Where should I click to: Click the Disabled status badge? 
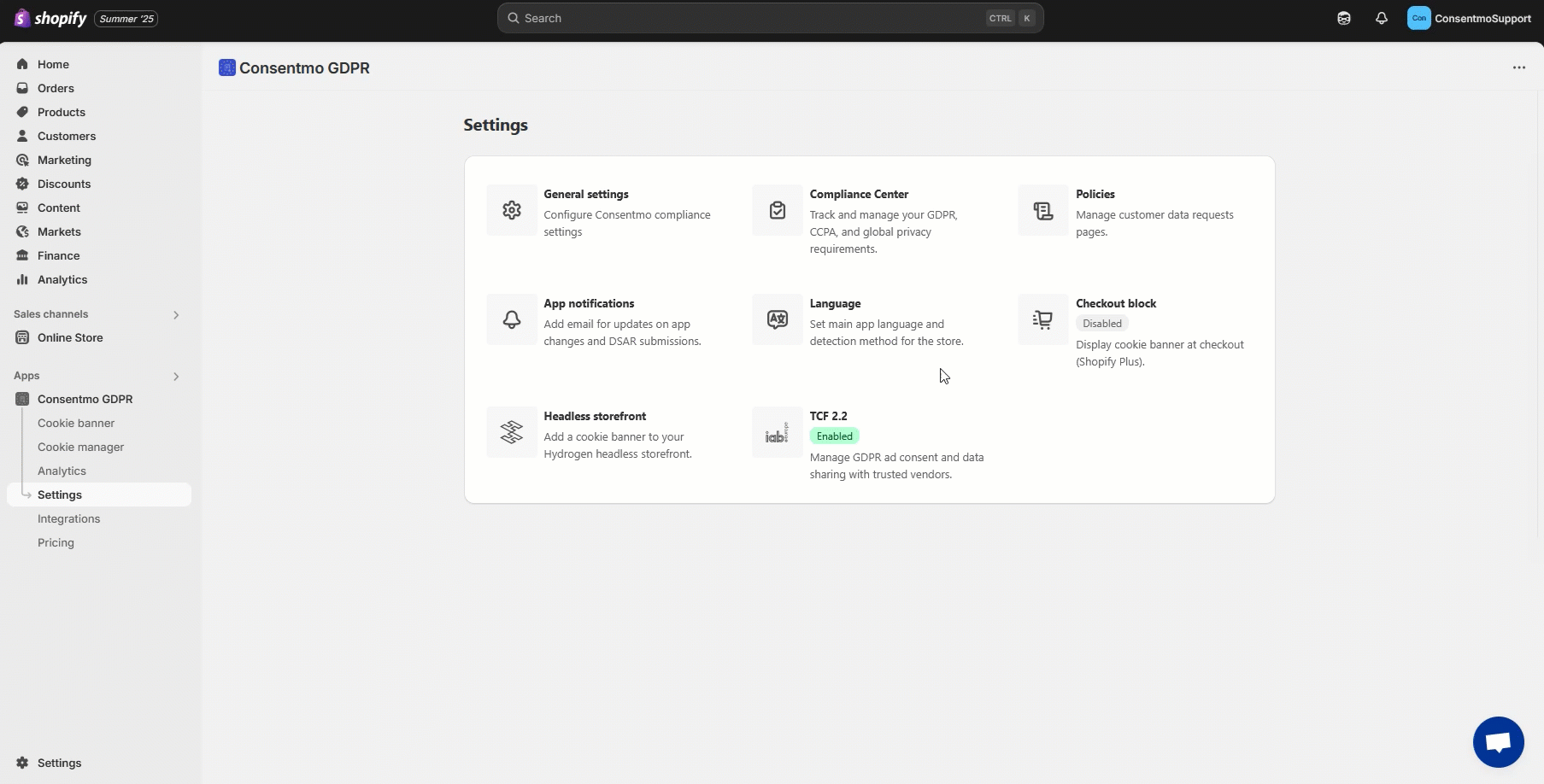[1102, 324]
